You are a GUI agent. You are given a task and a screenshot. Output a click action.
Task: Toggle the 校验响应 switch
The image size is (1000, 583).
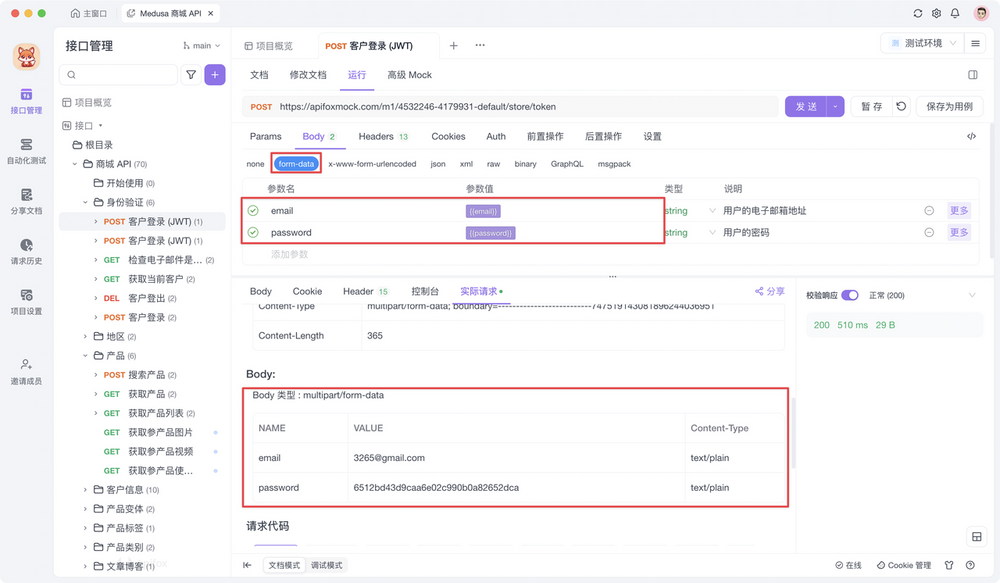click(x=850, y=295)
